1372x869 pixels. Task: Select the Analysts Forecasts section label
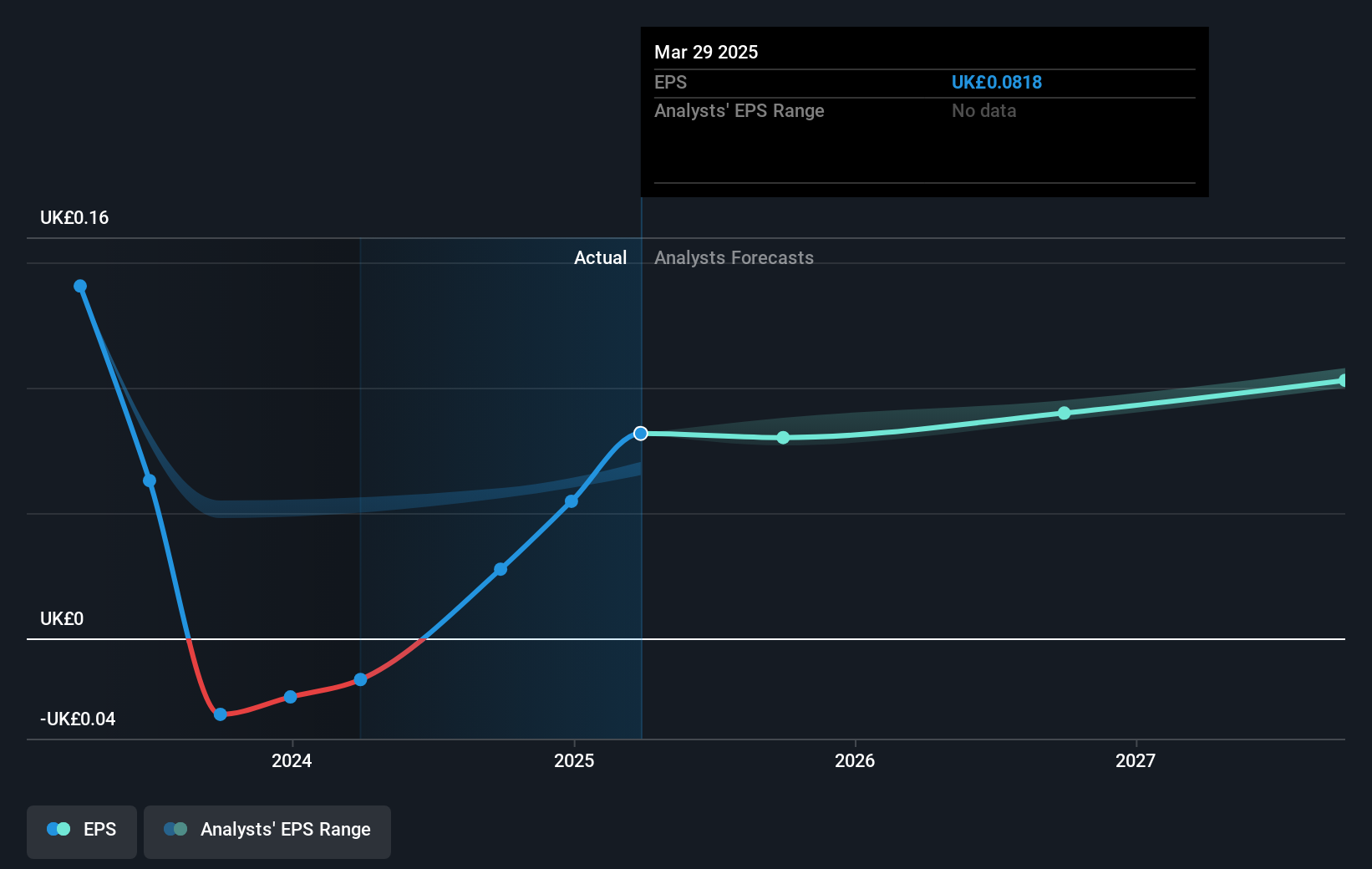coord(734,257)
